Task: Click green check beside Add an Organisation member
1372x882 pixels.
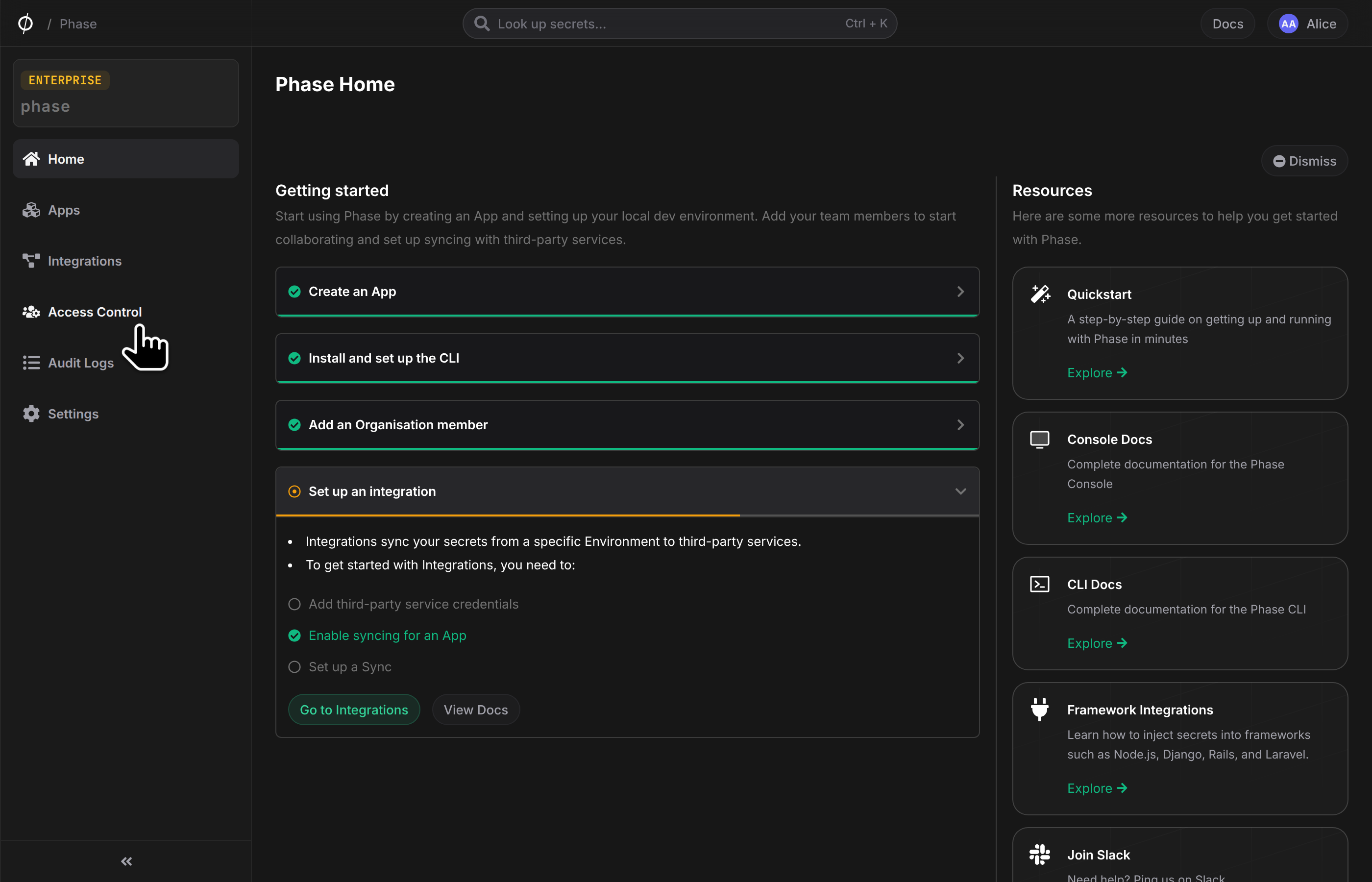Action: coord(294,425)
